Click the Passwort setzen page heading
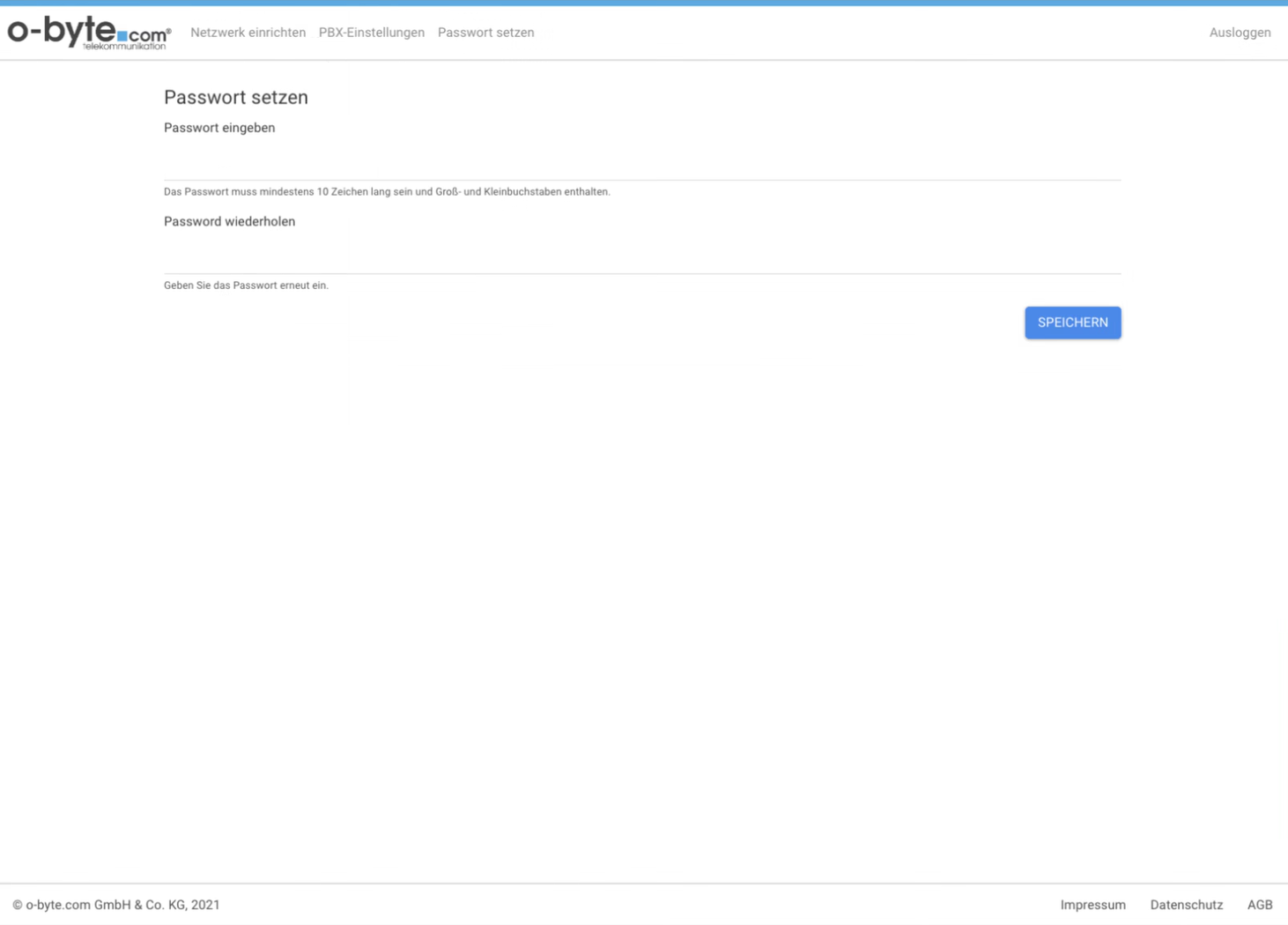This screenshot has width=1288, height=925. tap(235, 98)
